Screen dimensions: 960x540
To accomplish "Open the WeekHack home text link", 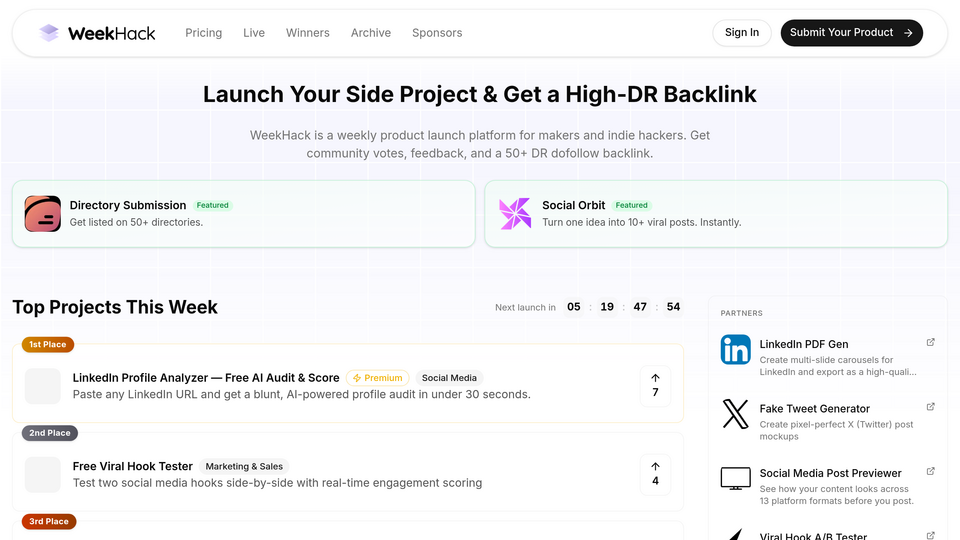I will (x=111, y=33).
